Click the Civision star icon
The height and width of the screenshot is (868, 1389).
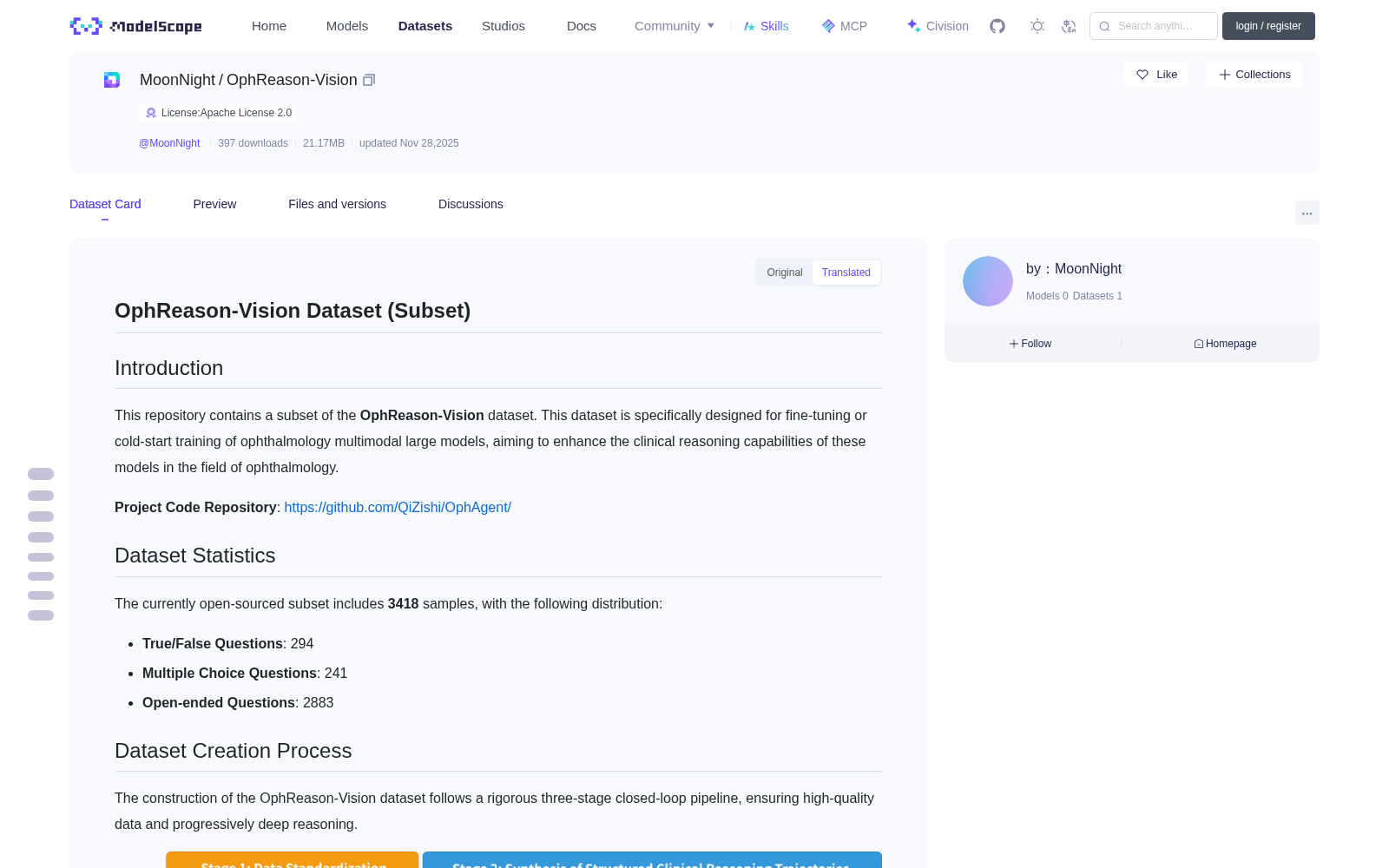(913, 26)
